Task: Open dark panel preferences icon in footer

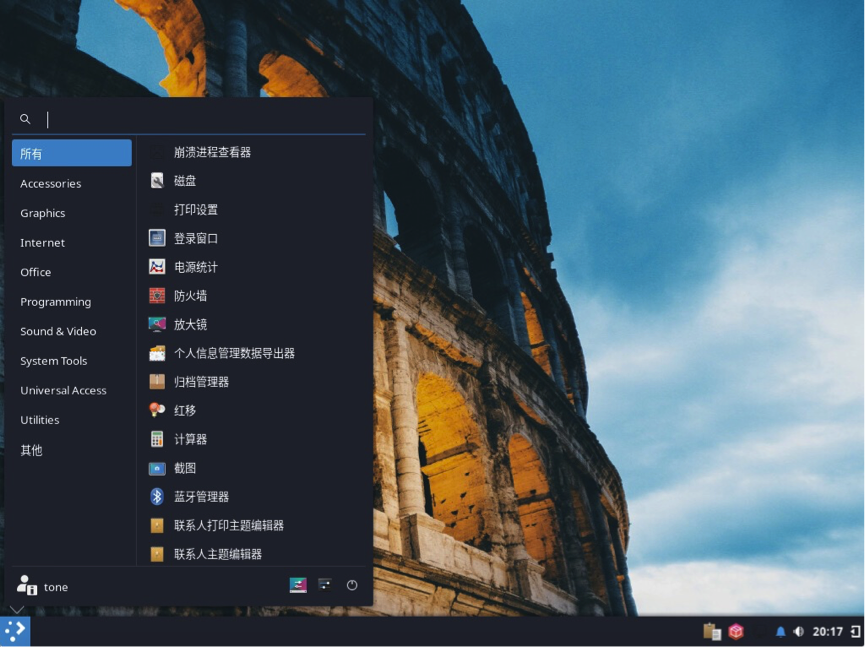Action: click(x=325, y=585)
